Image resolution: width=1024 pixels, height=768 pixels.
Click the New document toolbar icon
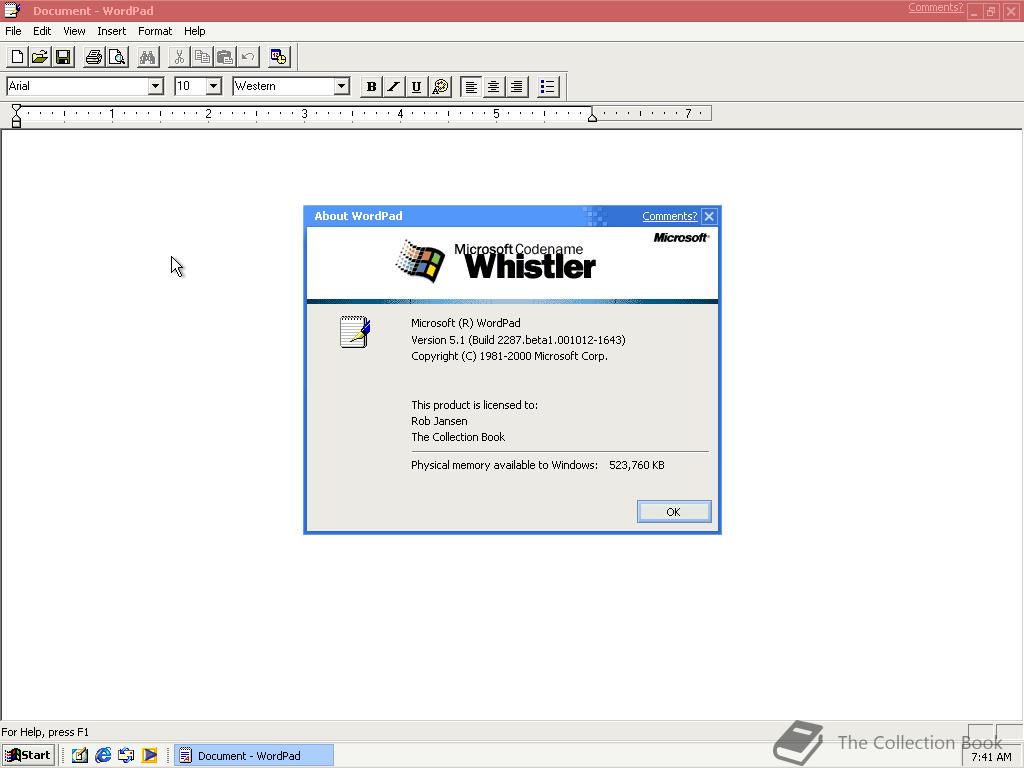(x=18, y=57)
